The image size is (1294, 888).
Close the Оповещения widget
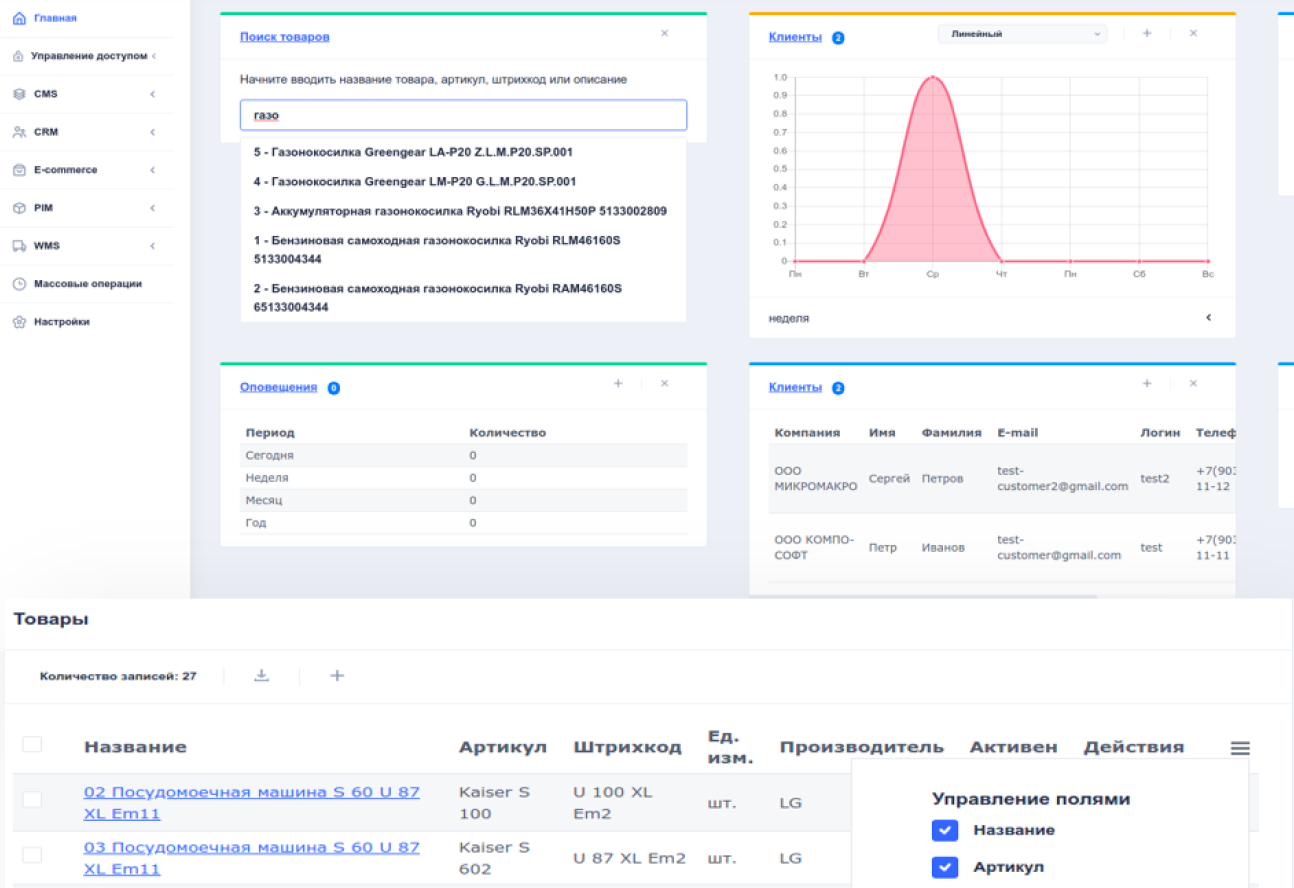pos(664,384)
